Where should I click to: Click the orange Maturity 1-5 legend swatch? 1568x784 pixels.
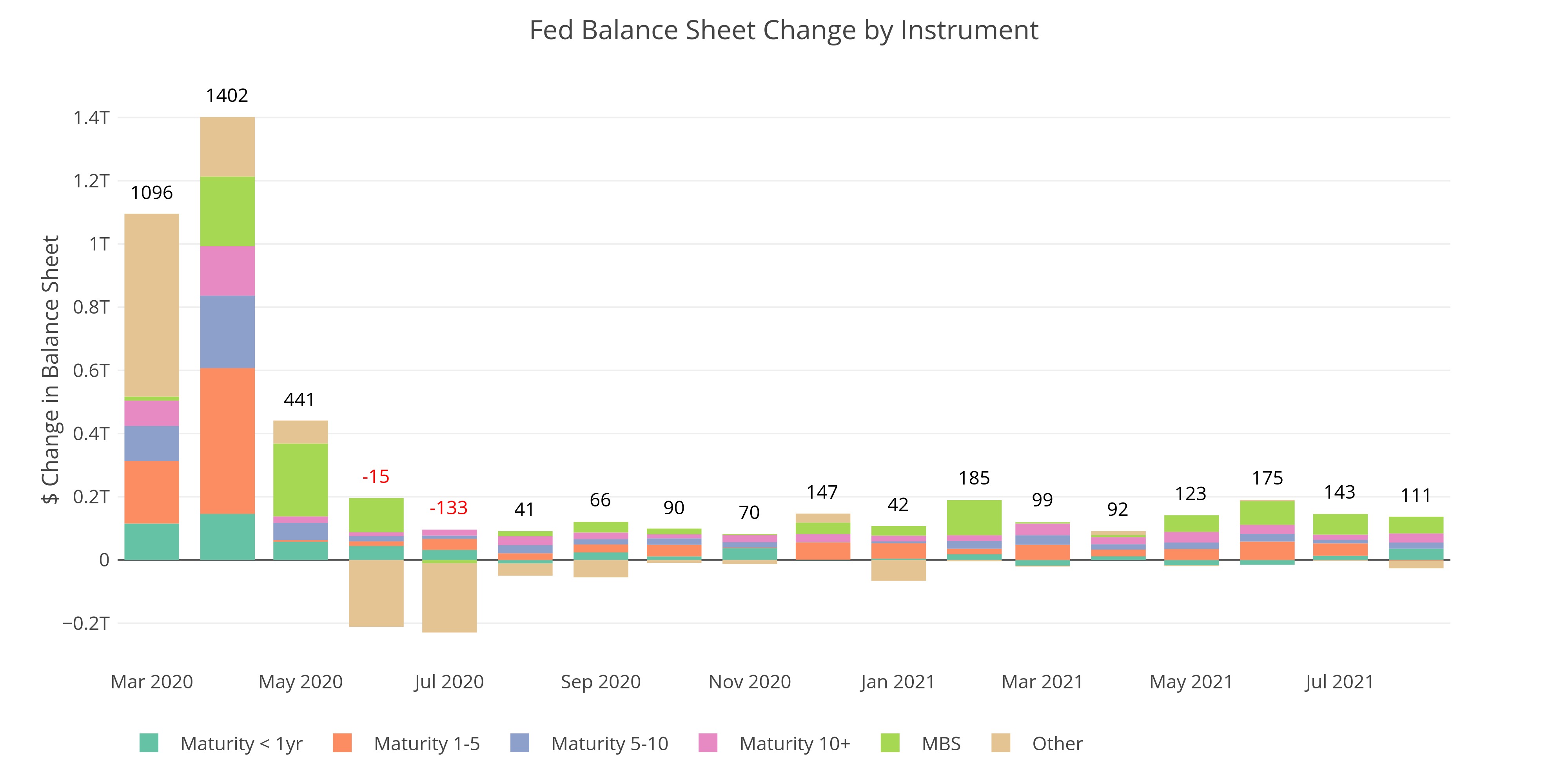[x=343, y=743]
